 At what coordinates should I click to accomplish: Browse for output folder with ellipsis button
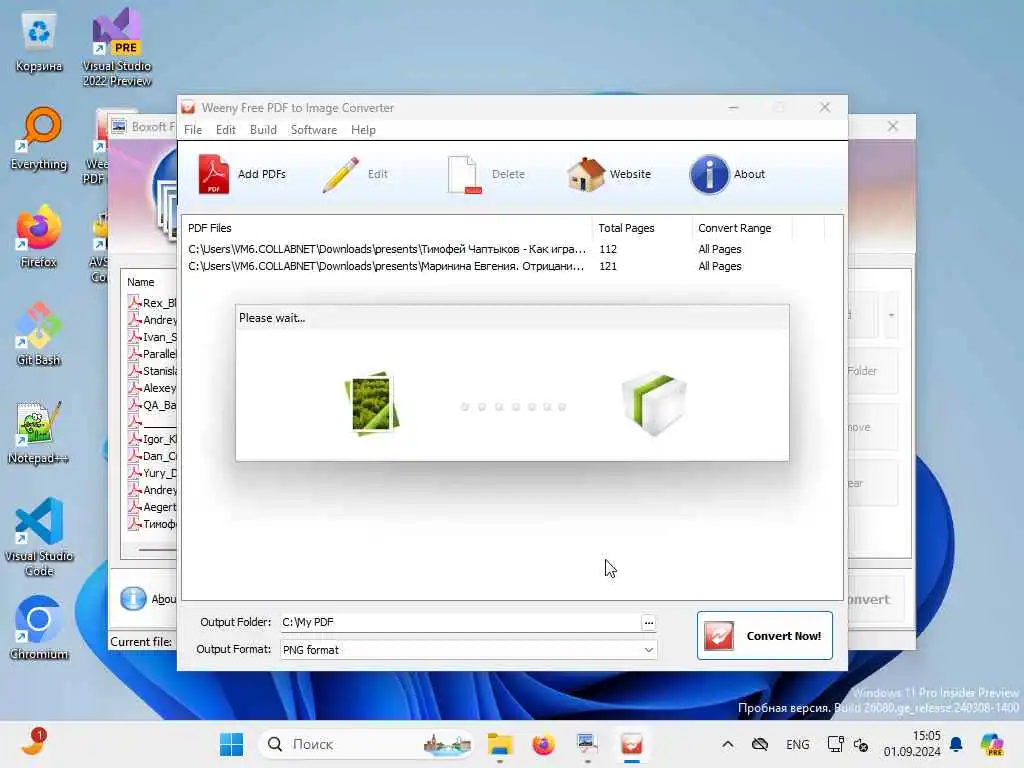coord(648,622)
